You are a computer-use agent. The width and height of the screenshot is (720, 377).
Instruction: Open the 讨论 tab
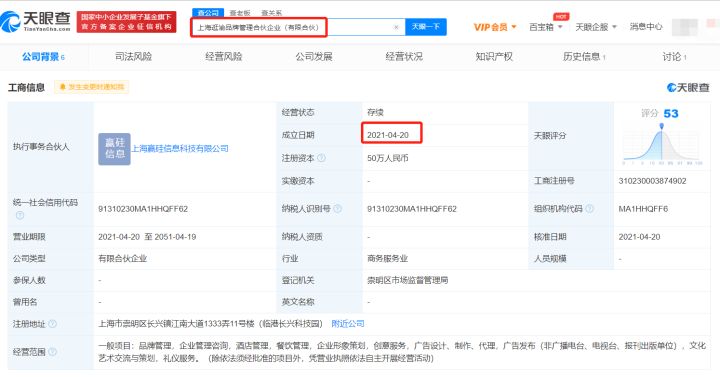coord(674,56)
